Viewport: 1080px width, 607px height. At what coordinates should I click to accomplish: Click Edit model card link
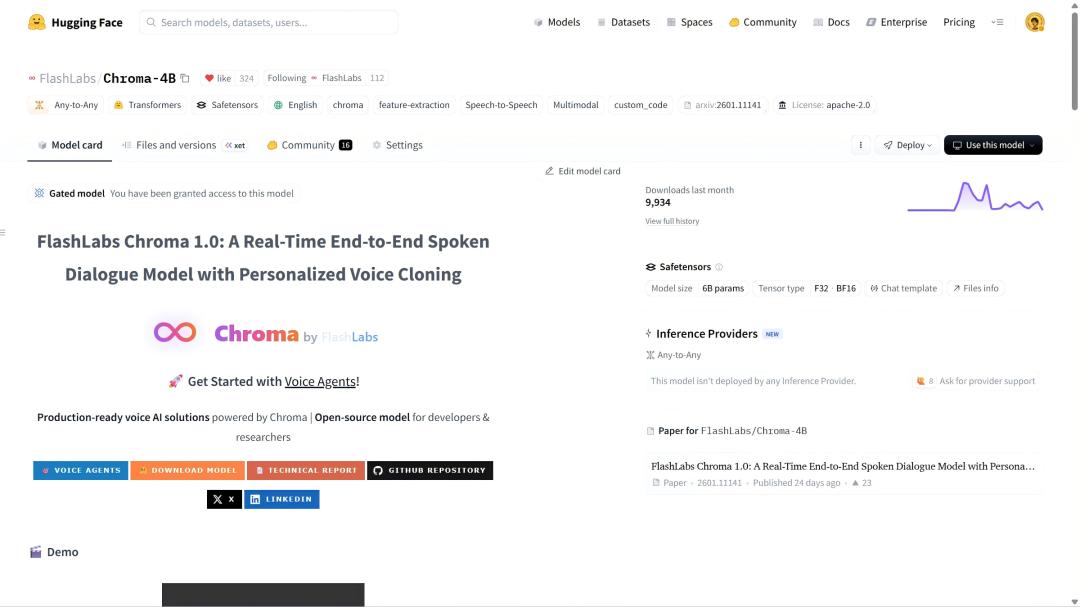point(583,171)
